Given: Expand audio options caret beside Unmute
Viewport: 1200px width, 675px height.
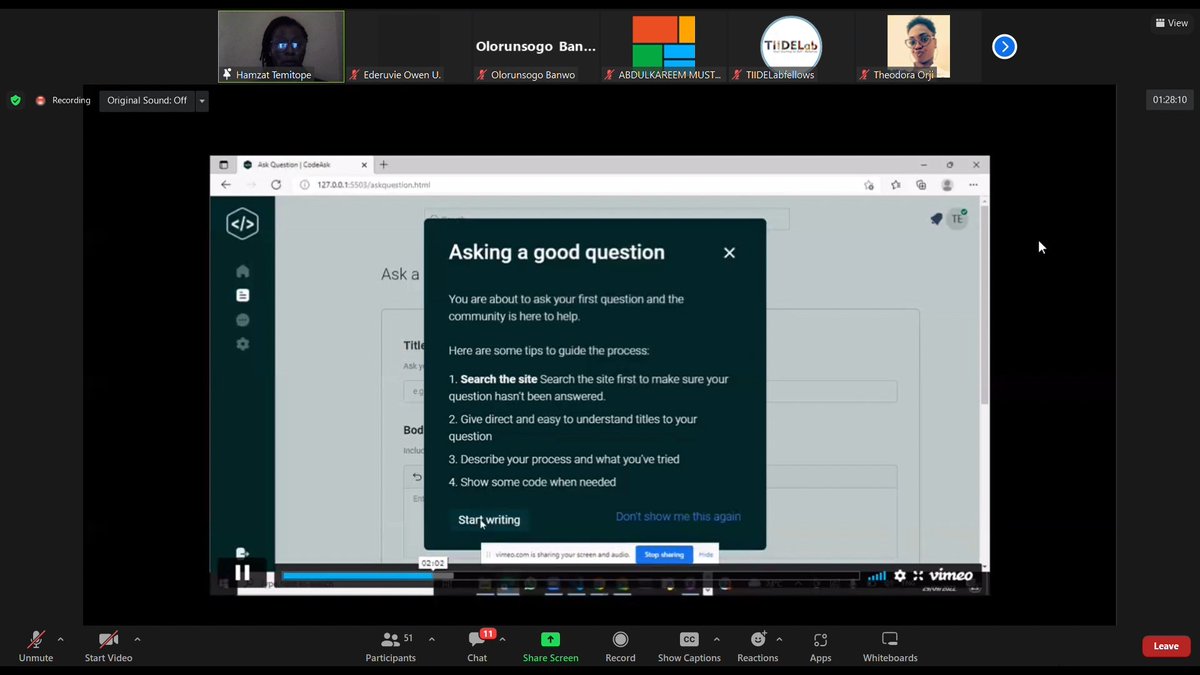Looking at the screenshot, I should 60,639.
